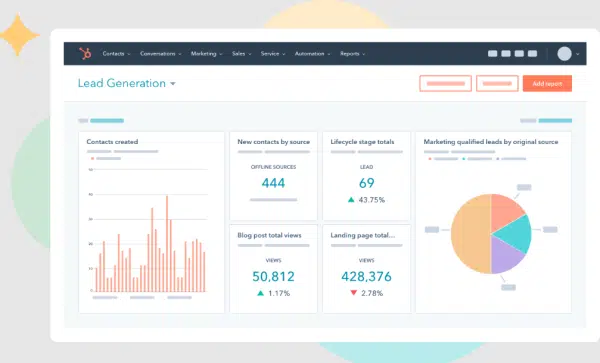Click the 444 offline sources value

tap(273, 183)
